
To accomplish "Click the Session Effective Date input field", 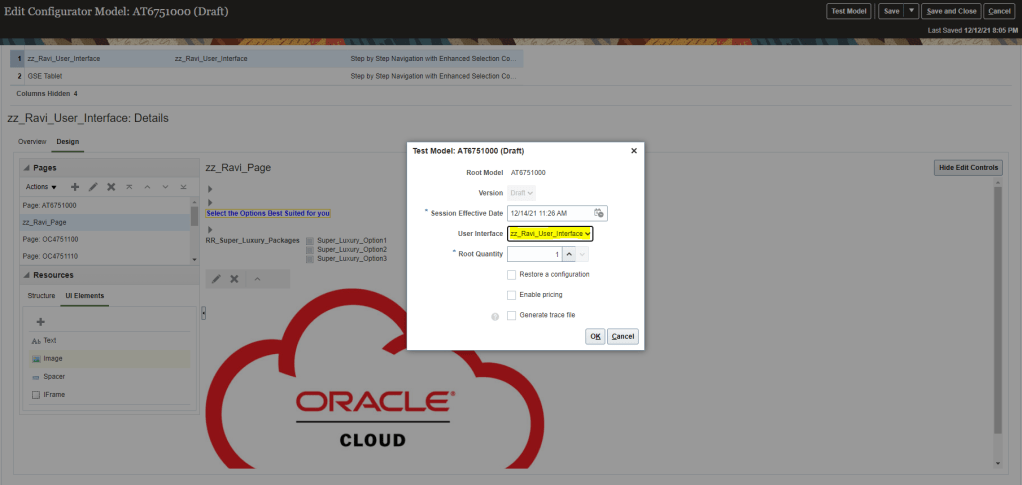I will pyautogui.click(x=548, y=213).
